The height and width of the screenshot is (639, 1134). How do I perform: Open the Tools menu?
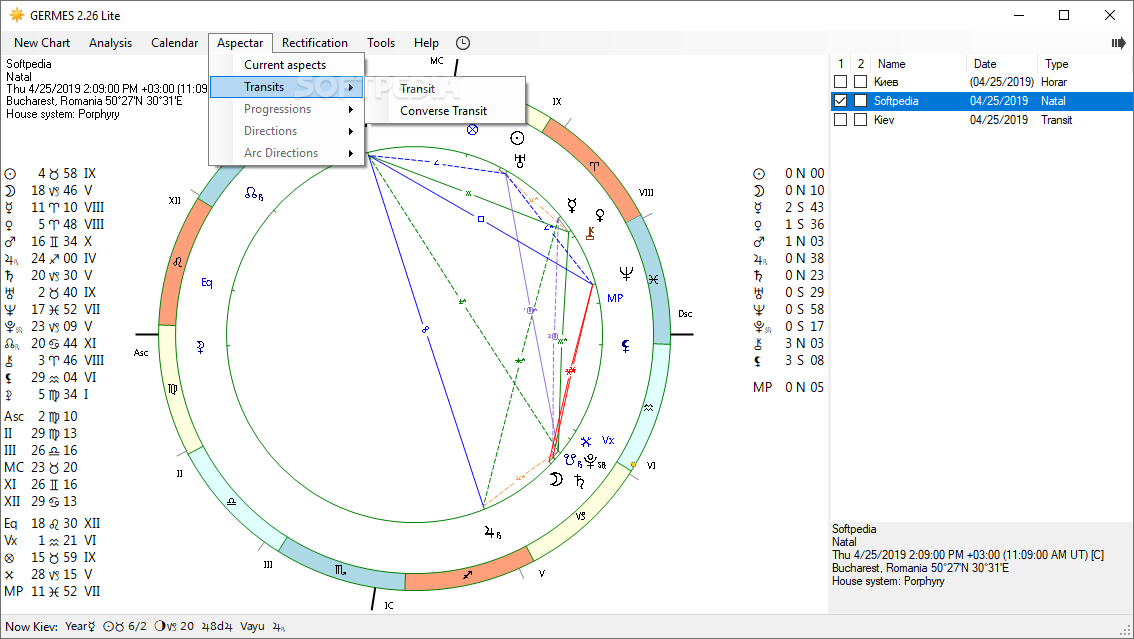tap(381, 43)
